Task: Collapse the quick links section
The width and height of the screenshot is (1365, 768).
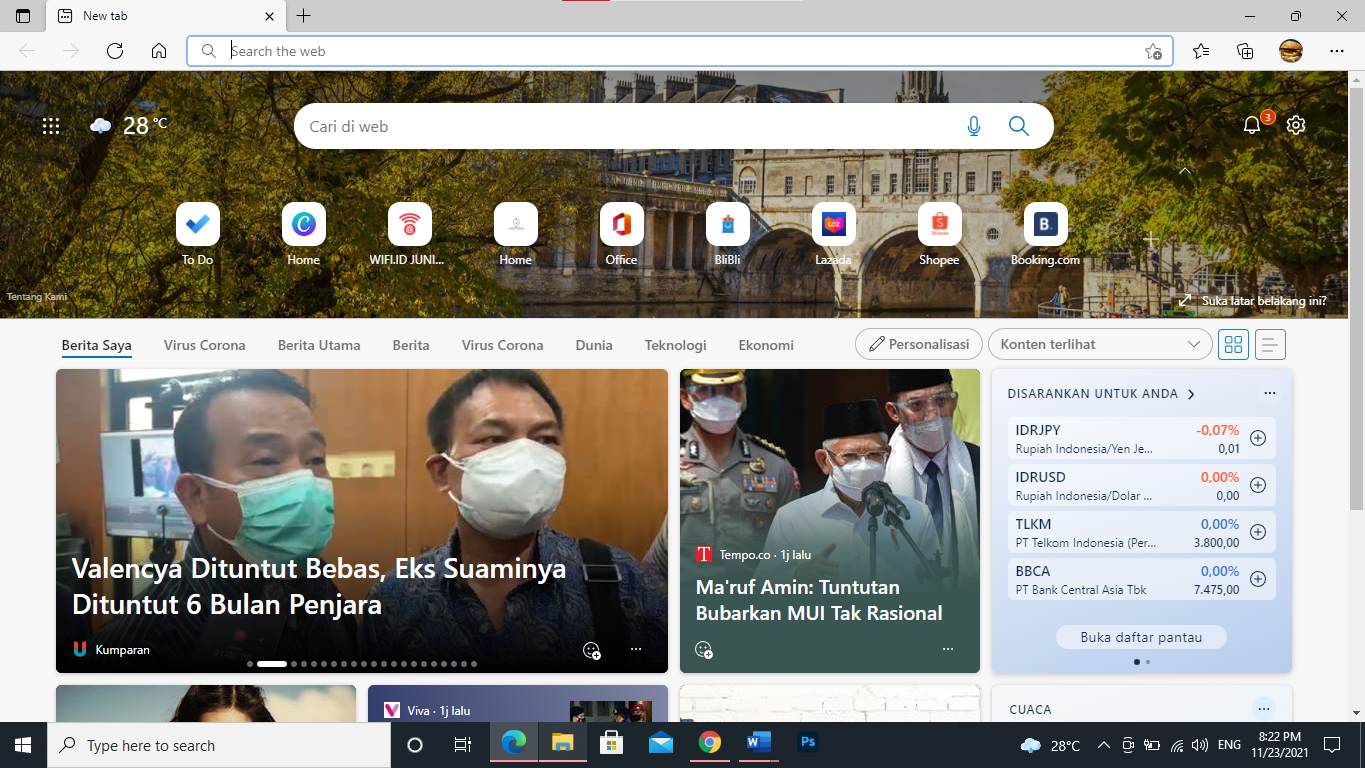Action: [1185, 172]
